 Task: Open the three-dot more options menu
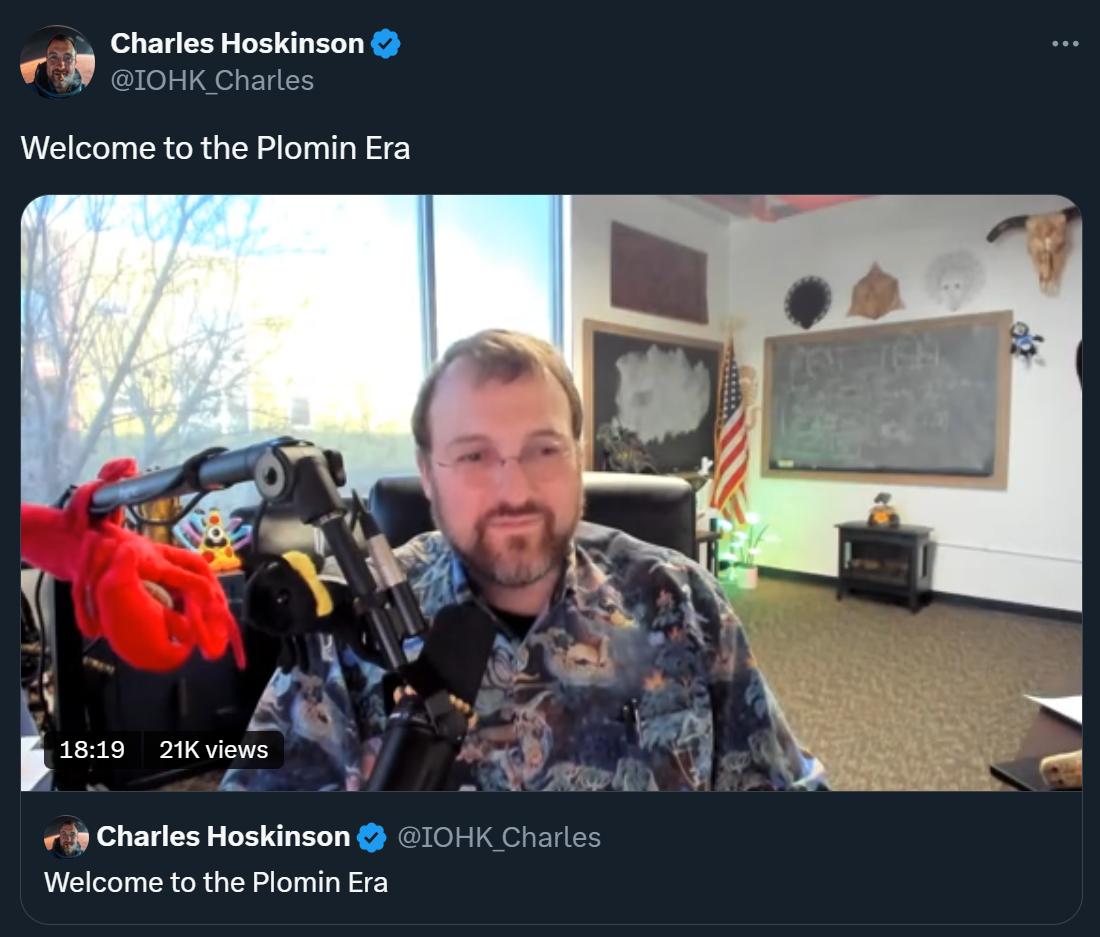coord(1065,43)
